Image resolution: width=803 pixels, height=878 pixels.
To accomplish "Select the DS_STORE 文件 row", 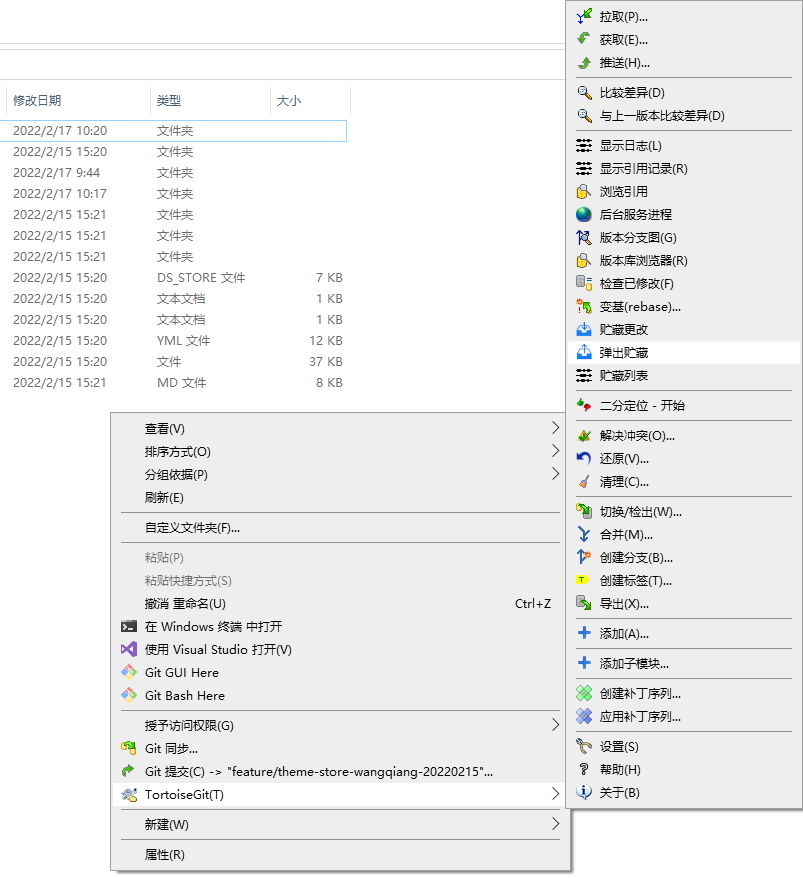I will click(x=173, y=278).
